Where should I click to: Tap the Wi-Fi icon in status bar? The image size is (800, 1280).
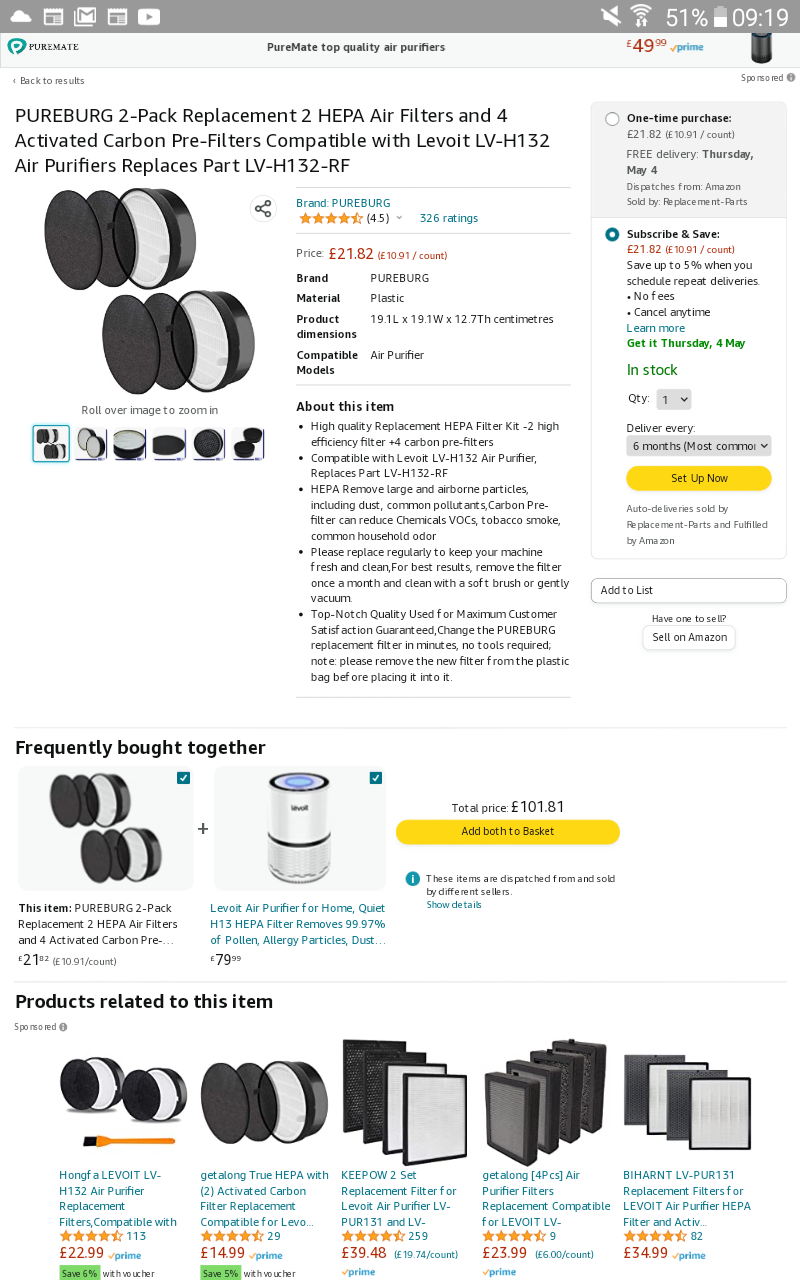(x=641, y=16)
